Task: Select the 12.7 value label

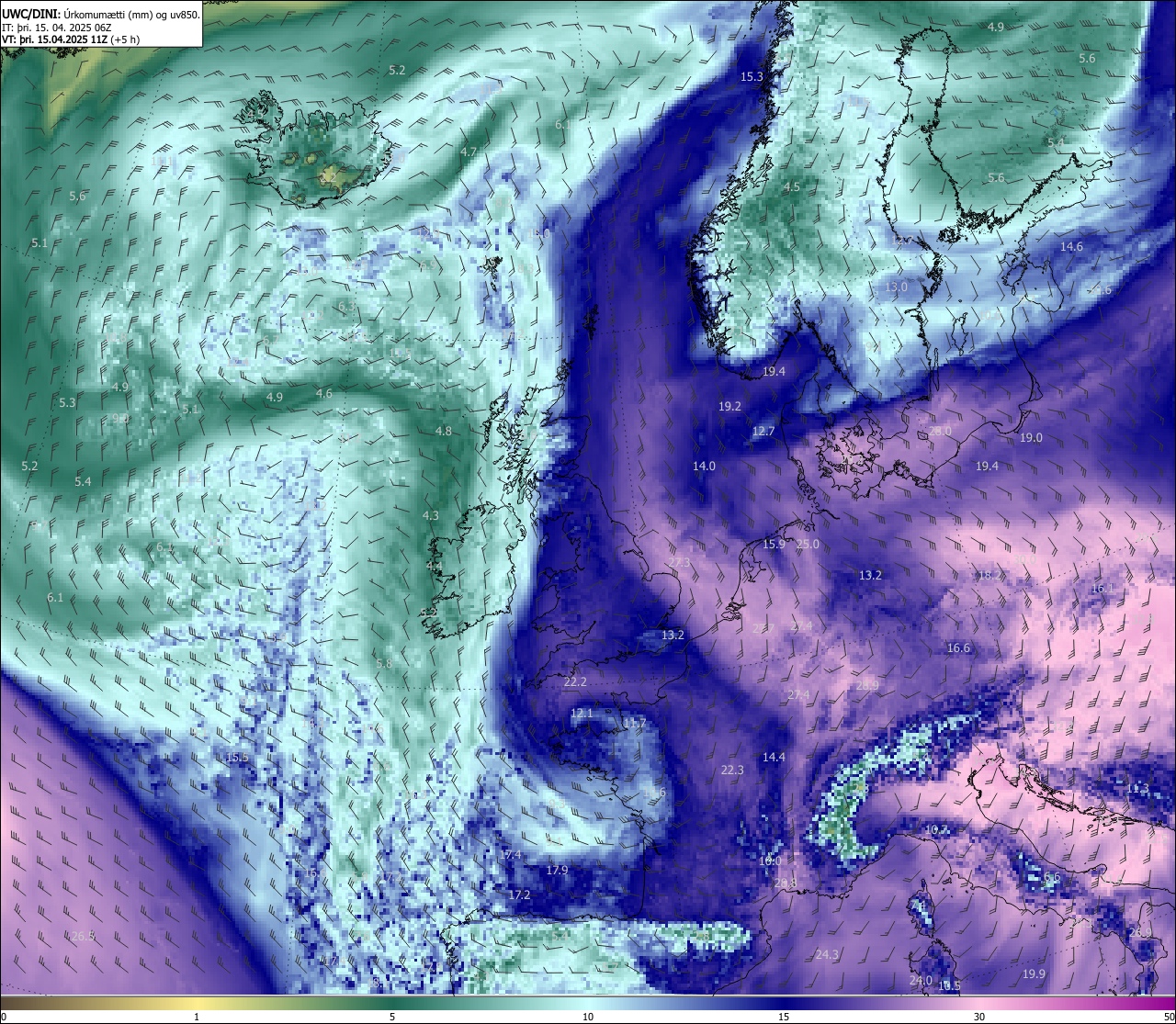Action: click(x=763, y=432)
